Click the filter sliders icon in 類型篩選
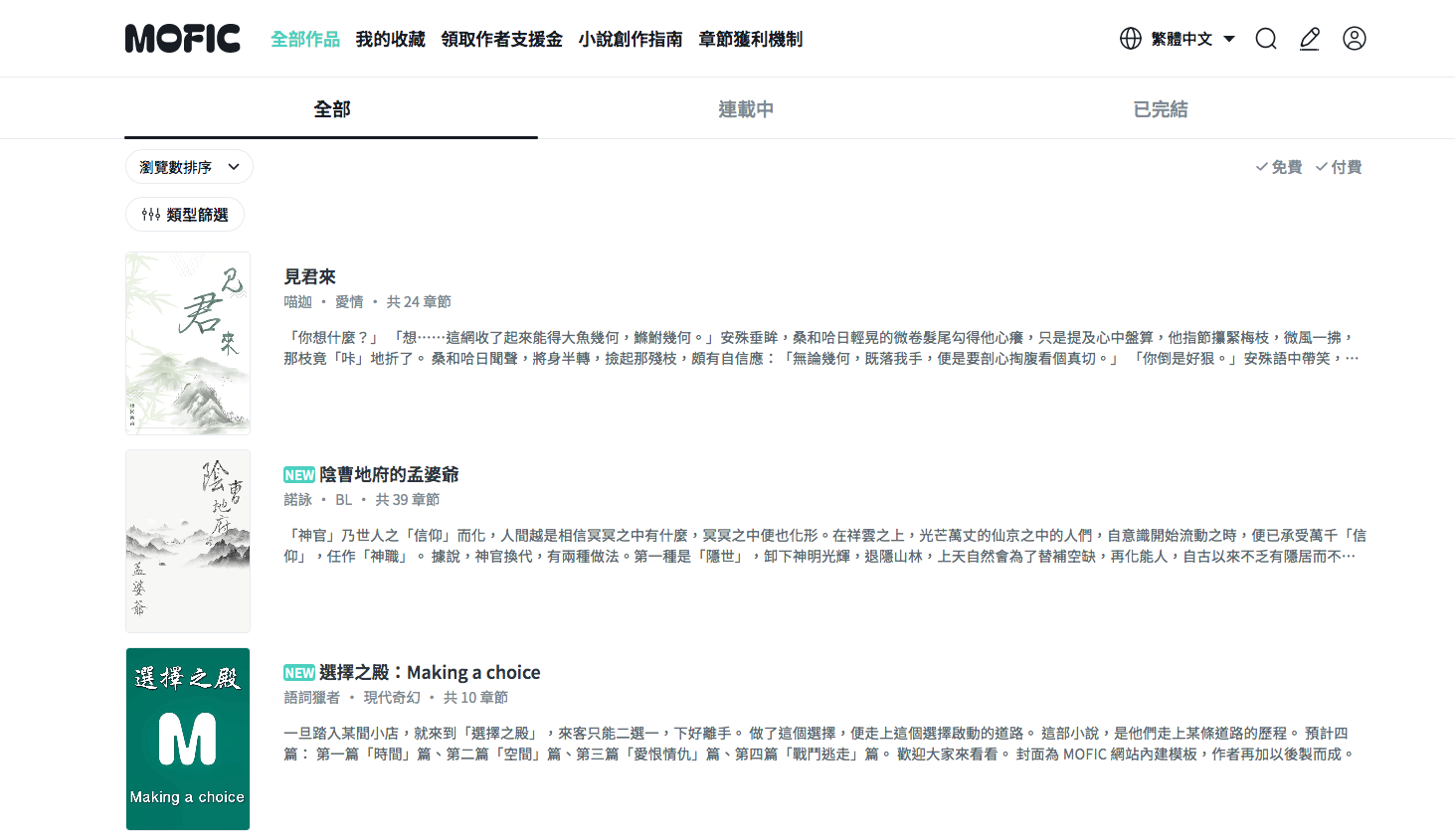 click(x=151, y=215)
